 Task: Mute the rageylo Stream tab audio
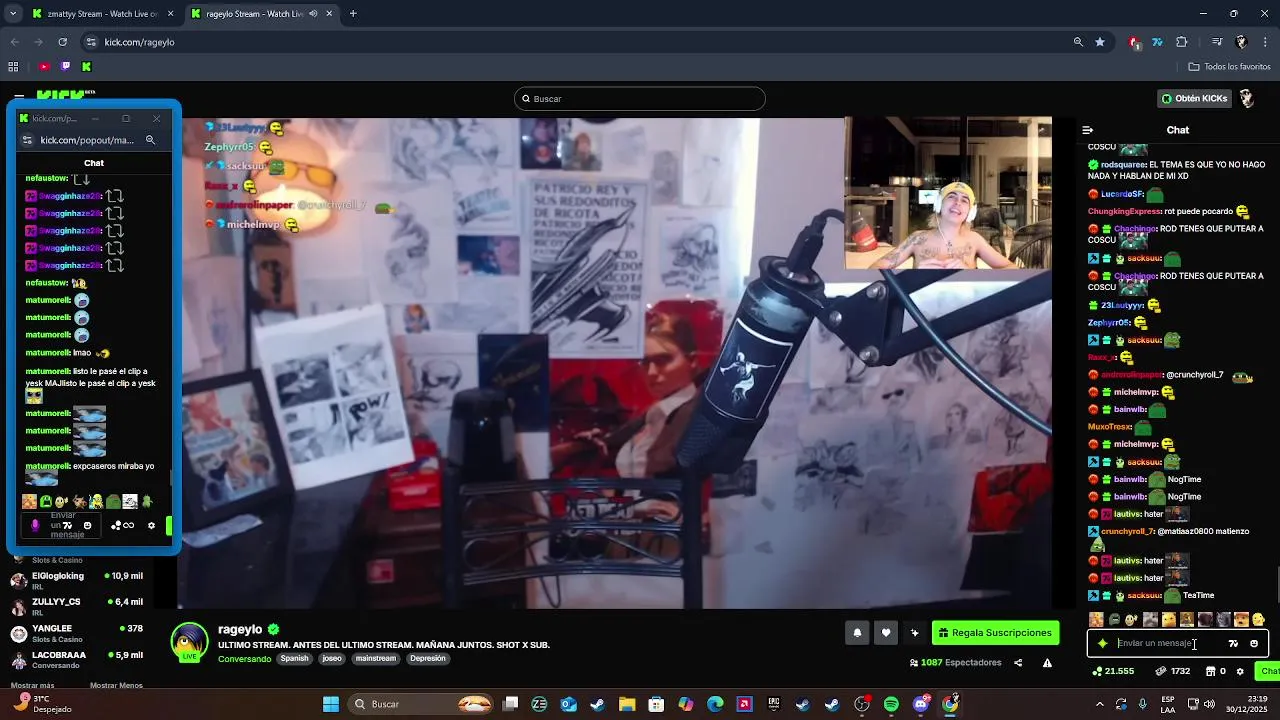tap(314, 14)
